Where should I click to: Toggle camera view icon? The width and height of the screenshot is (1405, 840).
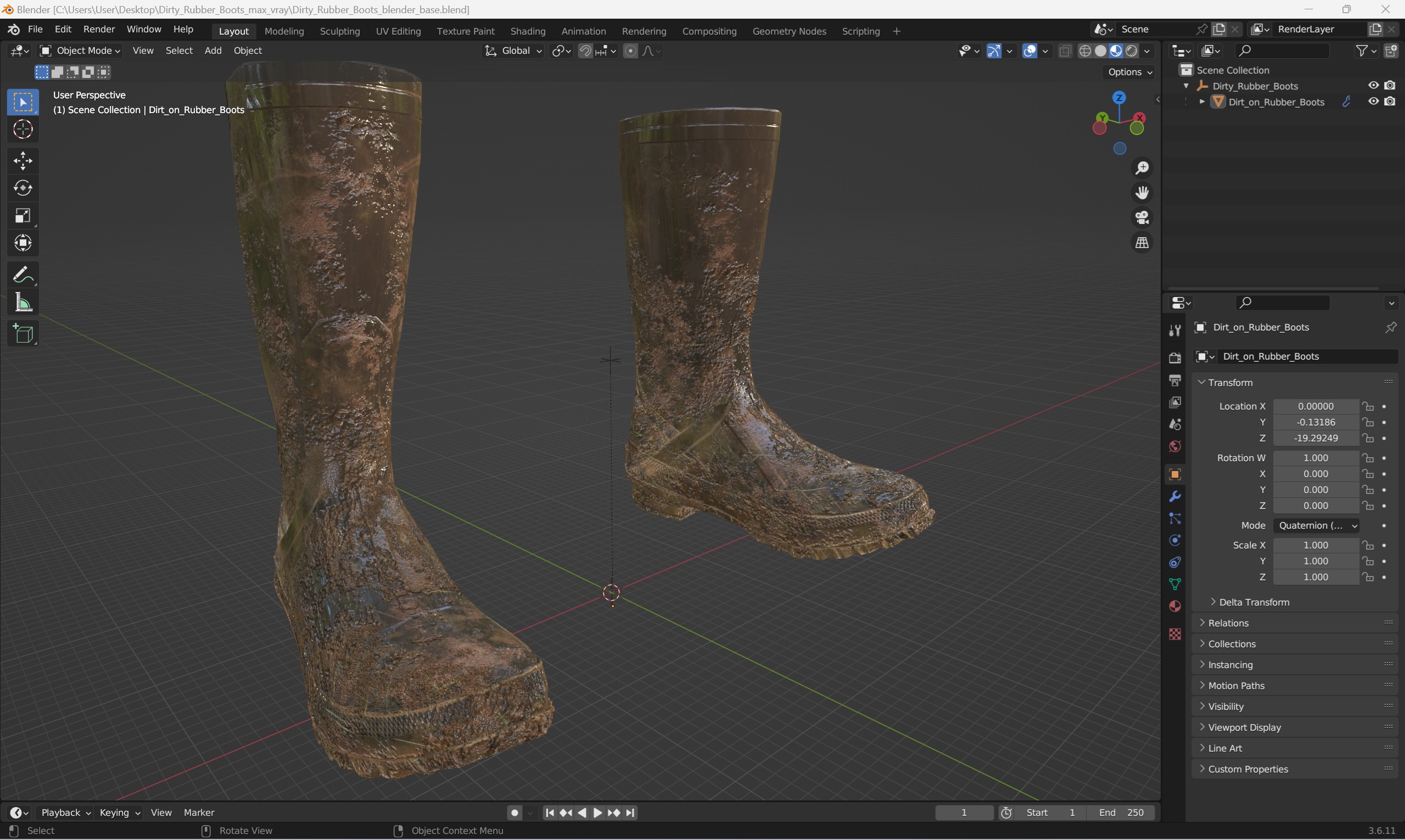[1143, 217]
